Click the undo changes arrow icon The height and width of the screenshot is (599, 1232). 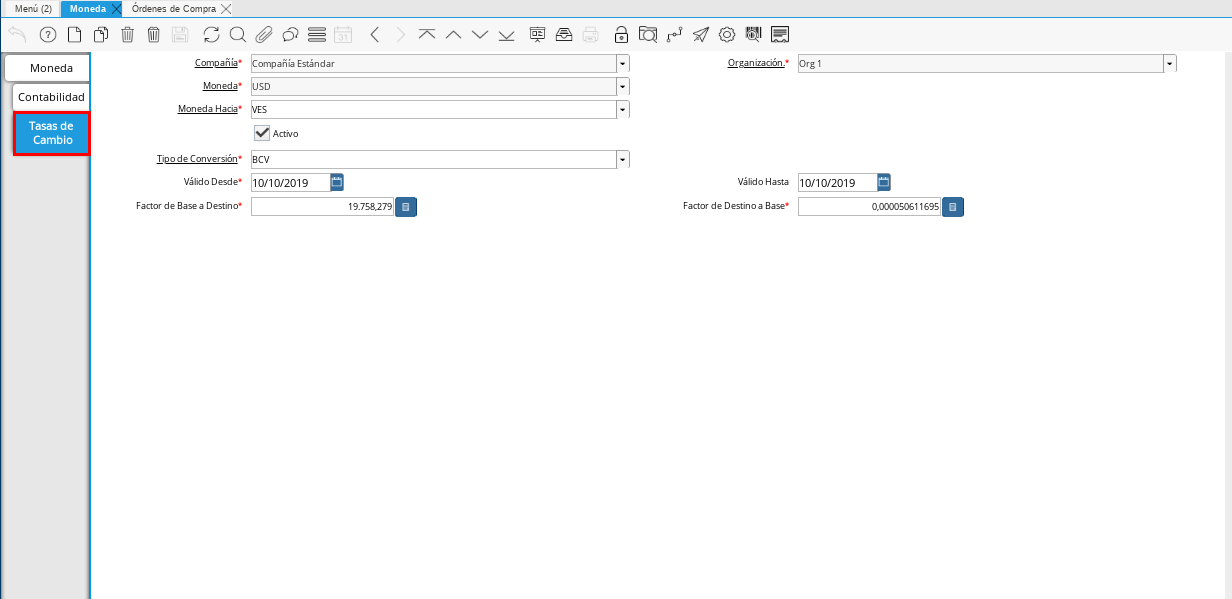pyautogui.click(x=17, y=34)
